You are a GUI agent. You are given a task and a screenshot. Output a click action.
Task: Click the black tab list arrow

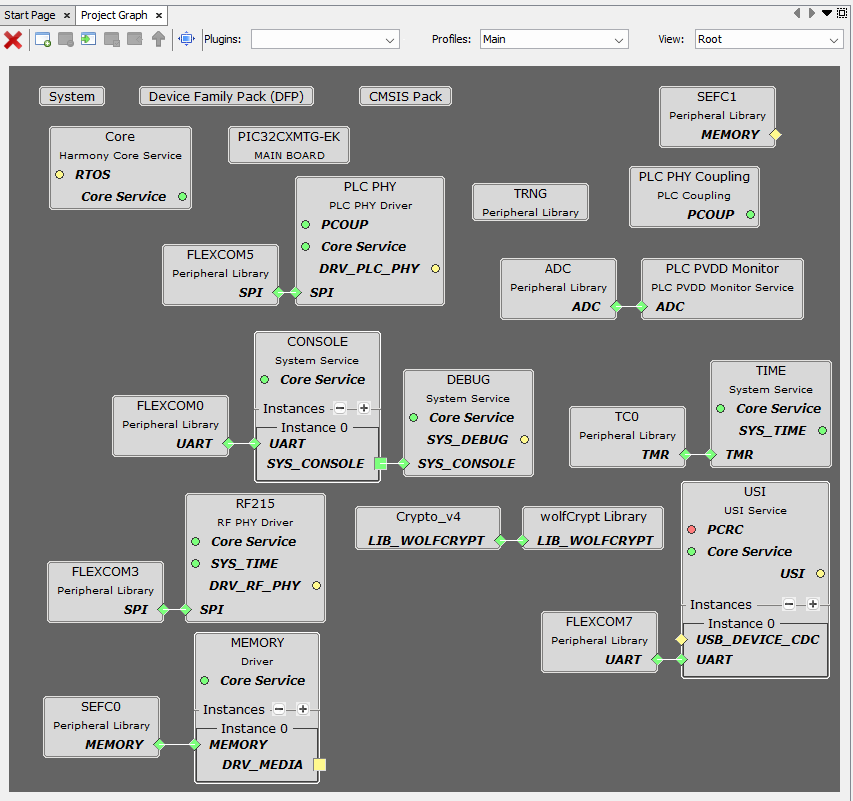[827, 14]
